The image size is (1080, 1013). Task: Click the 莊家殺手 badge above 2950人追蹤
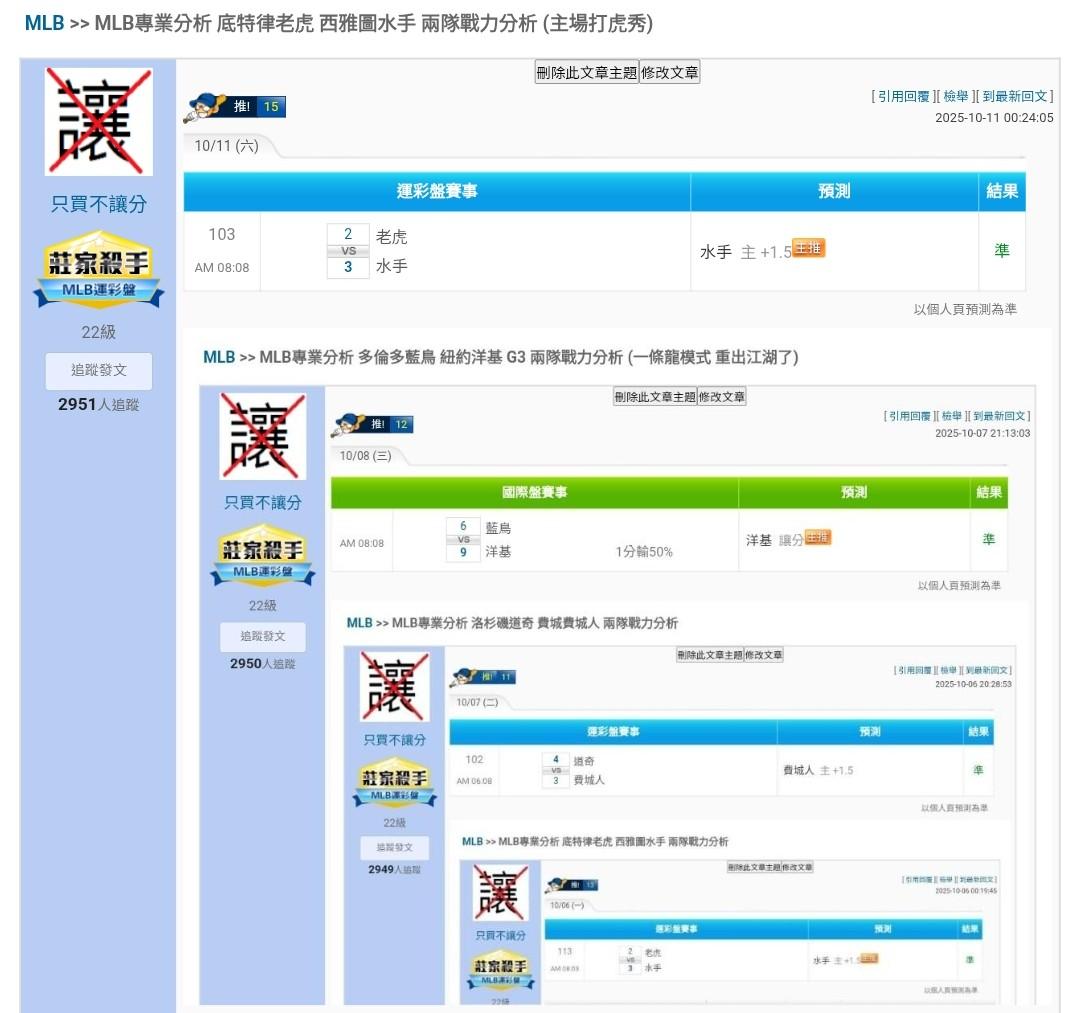point(262,556)
